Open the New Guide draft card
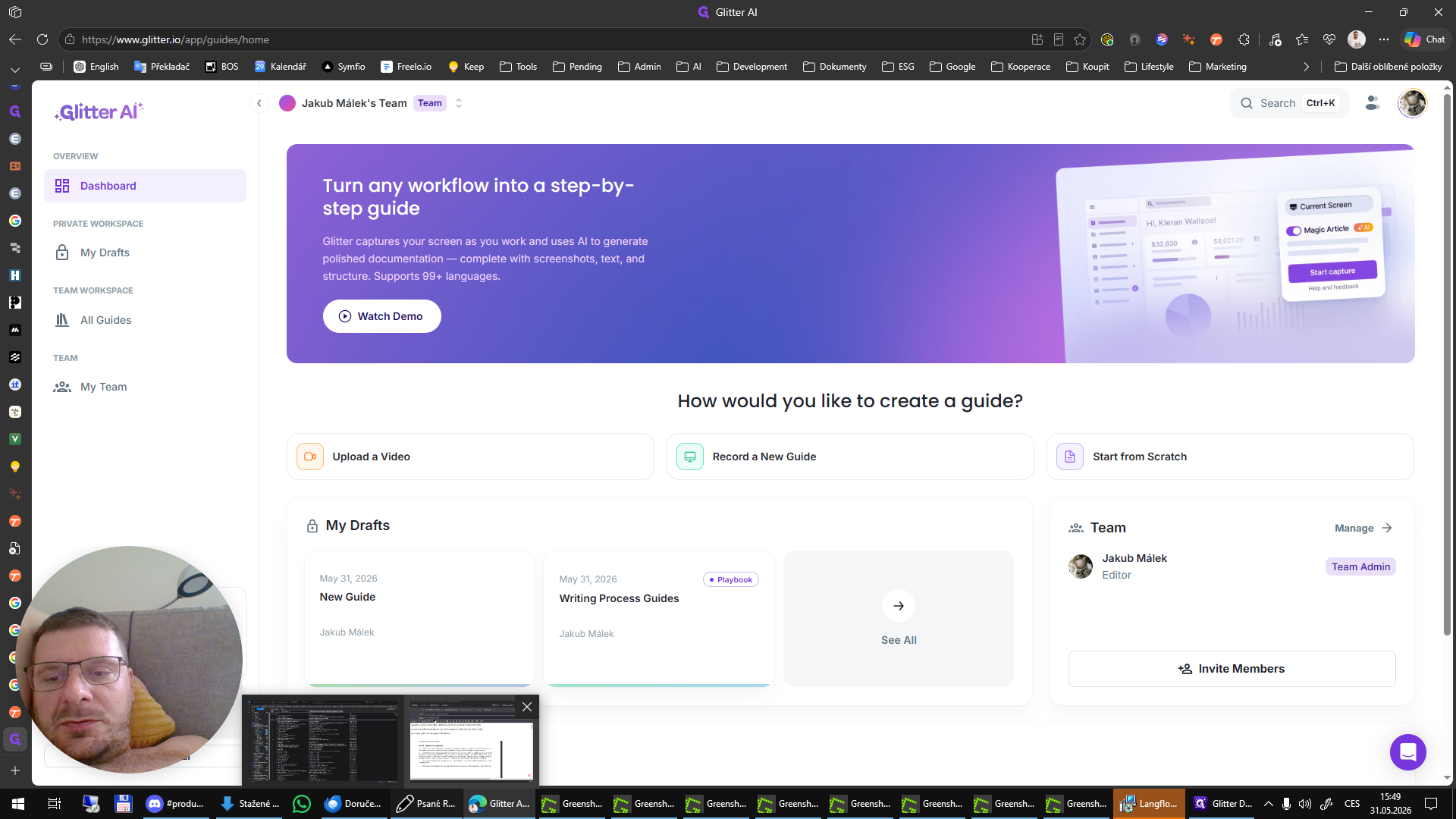 (x=419, y=618)
